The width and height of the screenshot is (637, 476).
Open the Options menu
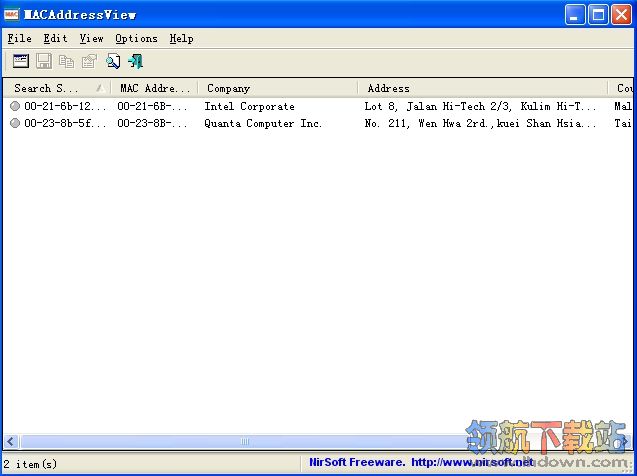click(136, 39)
